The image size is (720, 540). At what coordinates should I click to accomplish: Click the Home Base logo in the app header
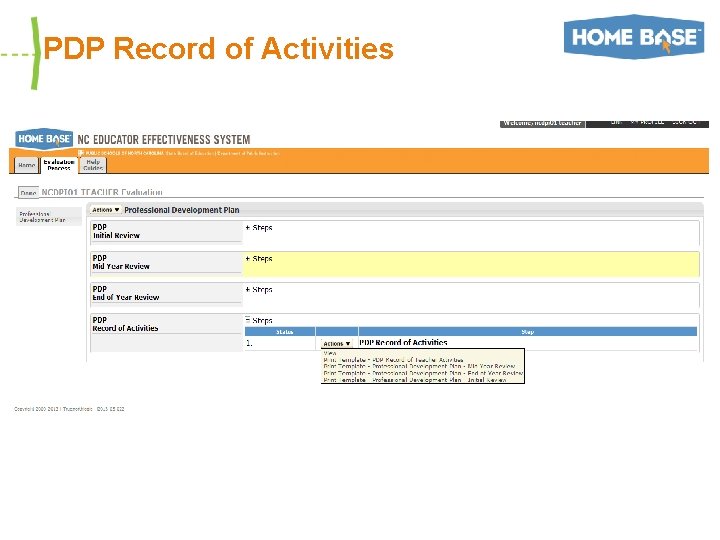[x=44, y=139]
